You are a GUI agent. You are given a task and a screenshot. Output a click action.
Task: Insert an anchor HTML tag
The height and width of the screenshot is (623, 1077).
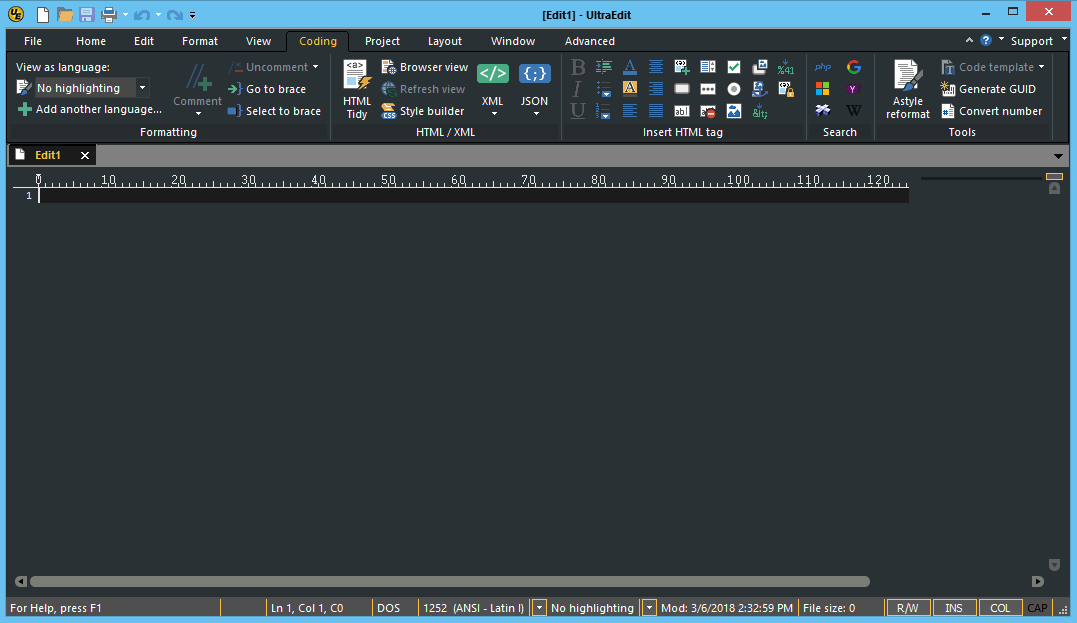click(760, 89)
